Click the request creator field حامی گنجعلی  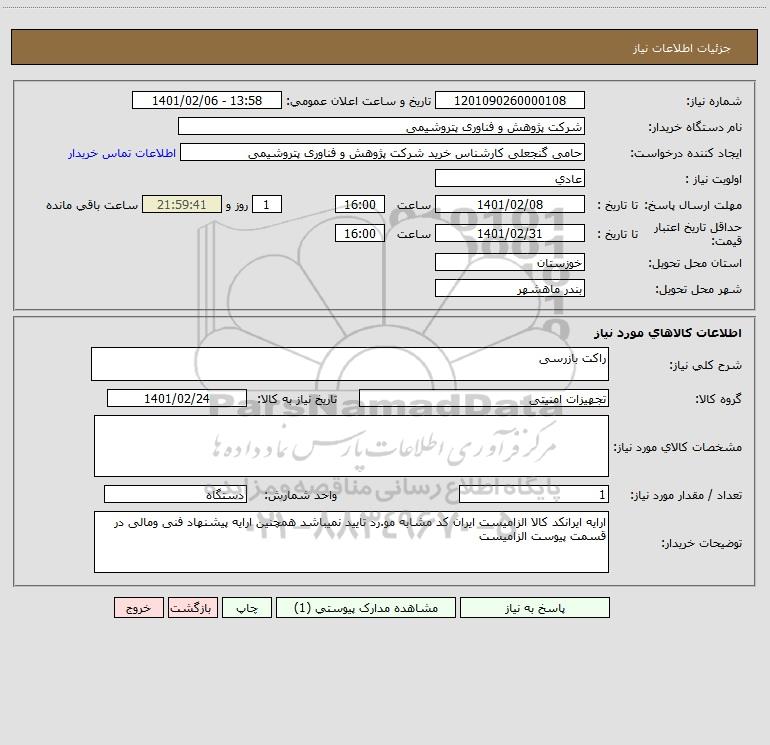pos(383,152)
